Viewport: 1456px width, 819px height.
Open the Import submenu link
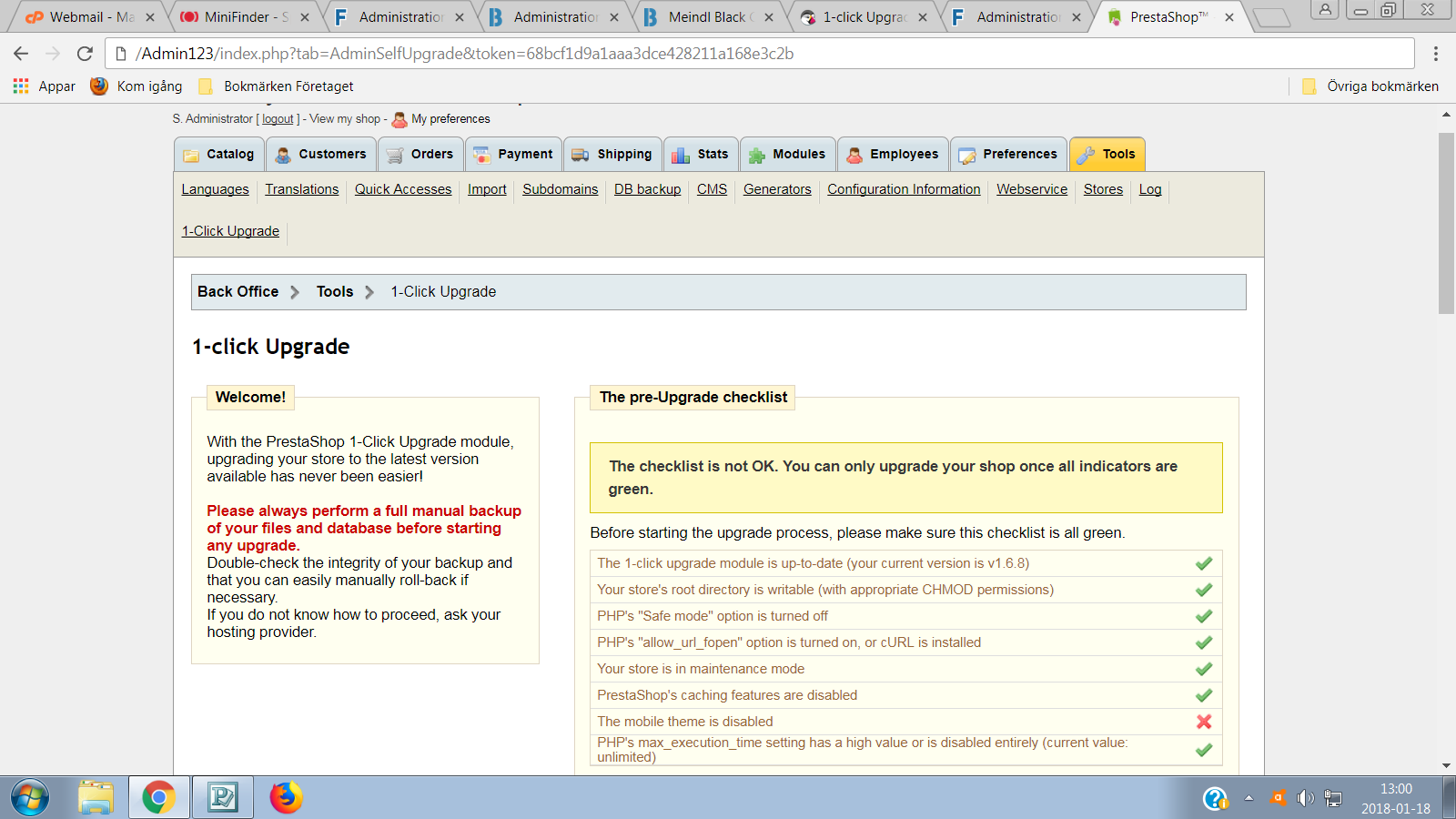coord(487,189)
